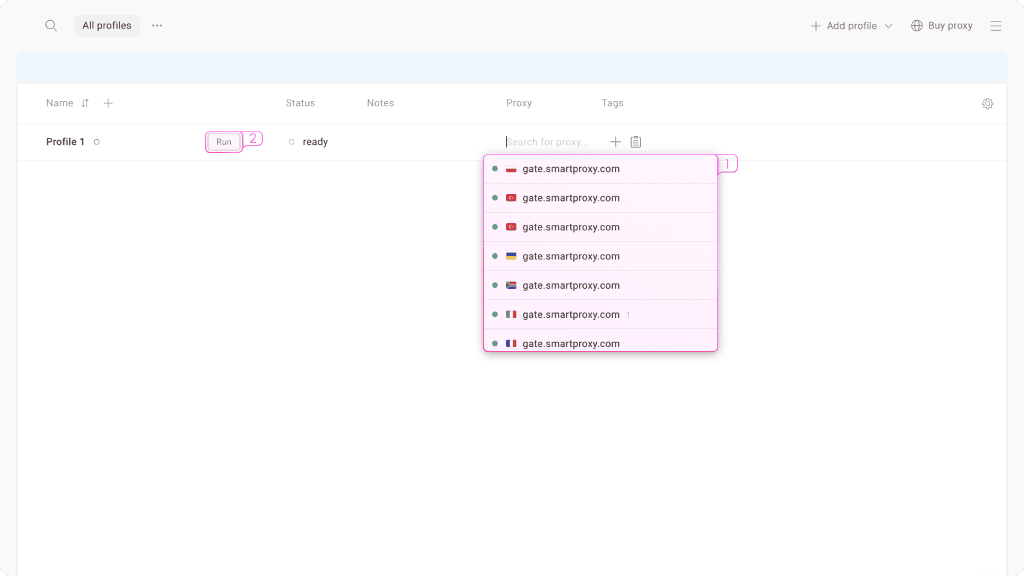Open the three-dot more options menu
This screenshot has height=576, width=1024.
[x=157, y=26]
